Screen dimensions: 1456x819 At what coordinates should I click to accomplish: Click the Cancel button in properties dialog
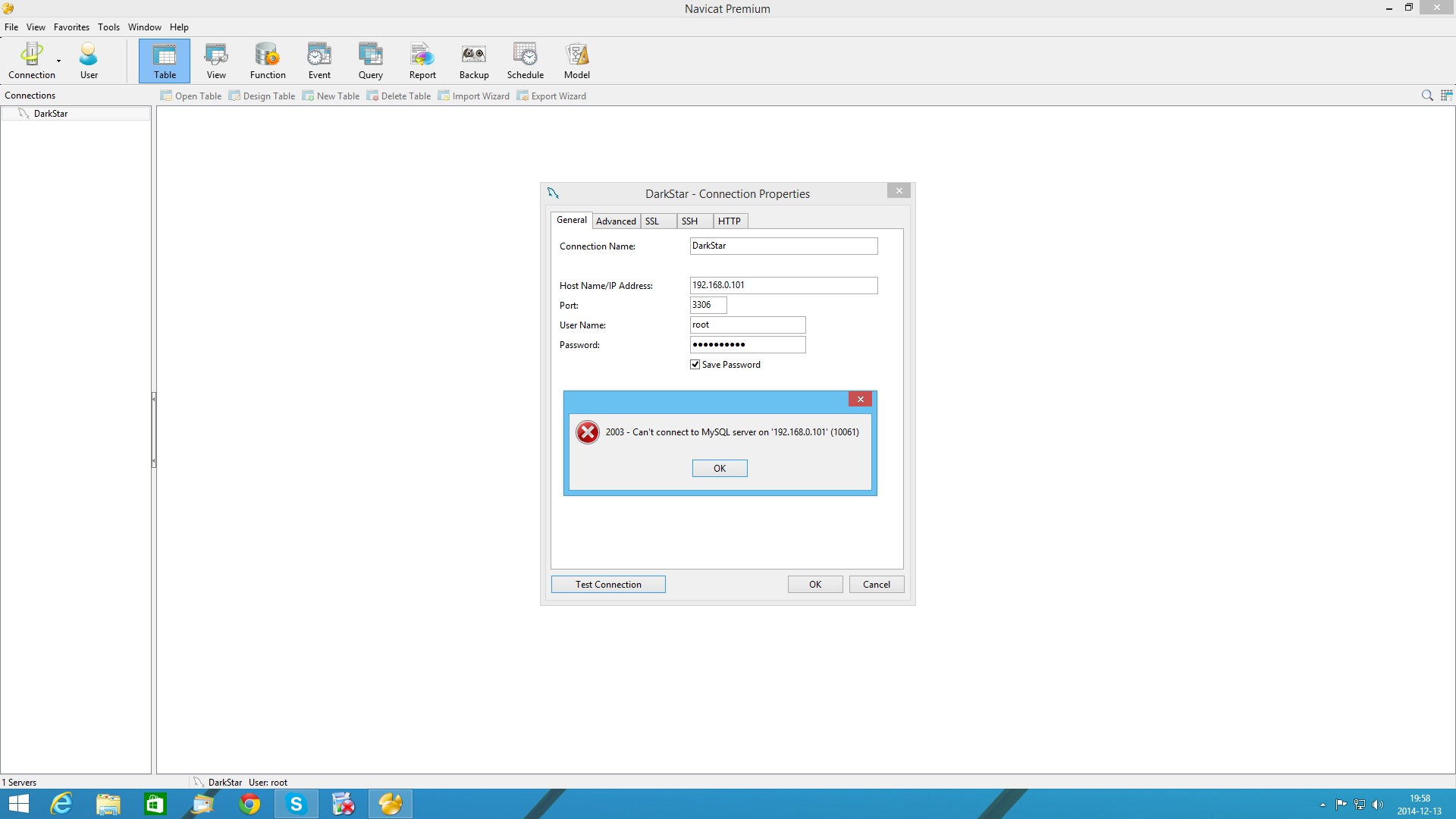(876, 585)
